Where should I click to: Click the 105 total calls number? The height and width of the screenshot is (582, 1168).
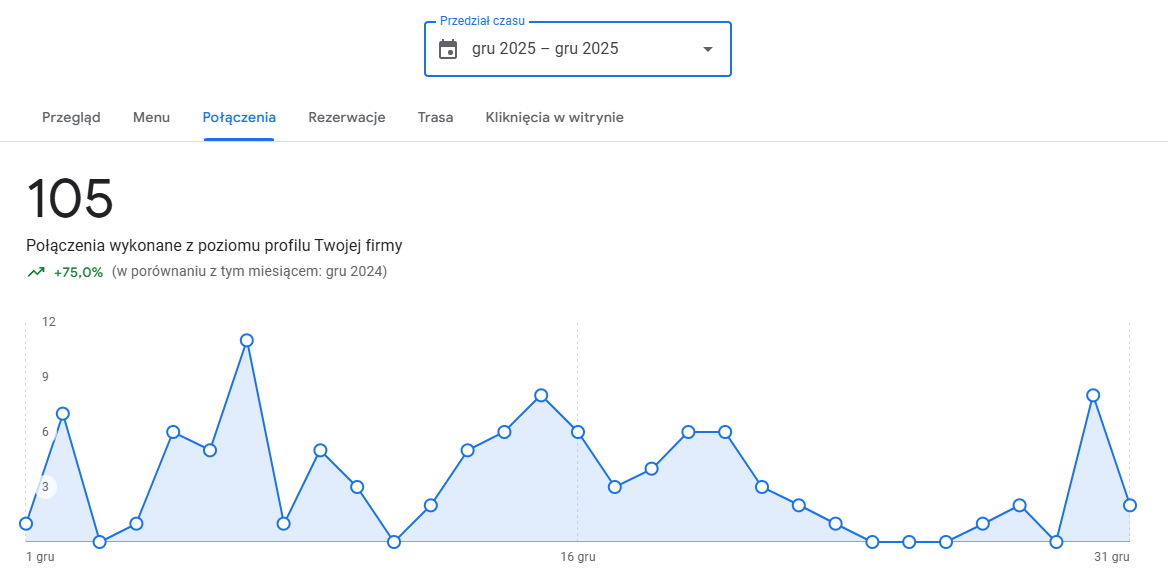70,198
